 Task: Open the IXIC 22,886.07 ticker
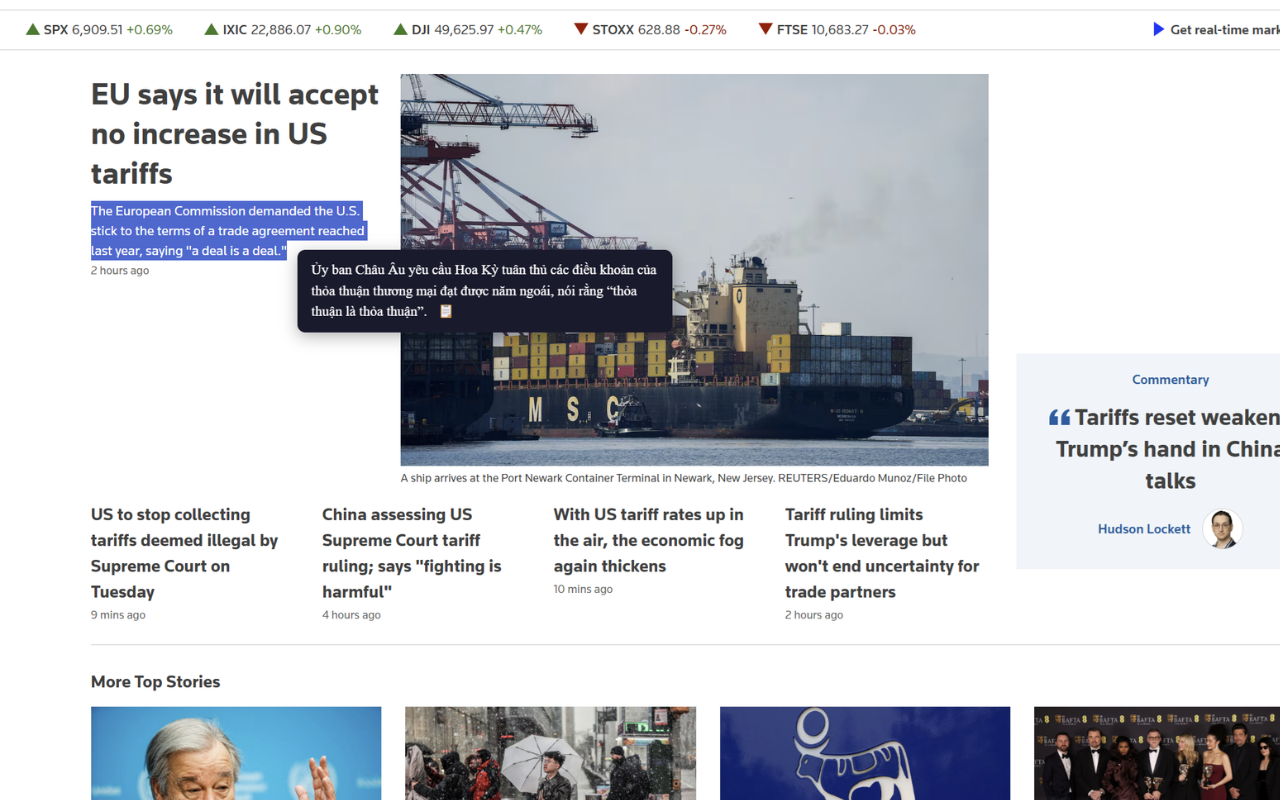tap(283, 30)
